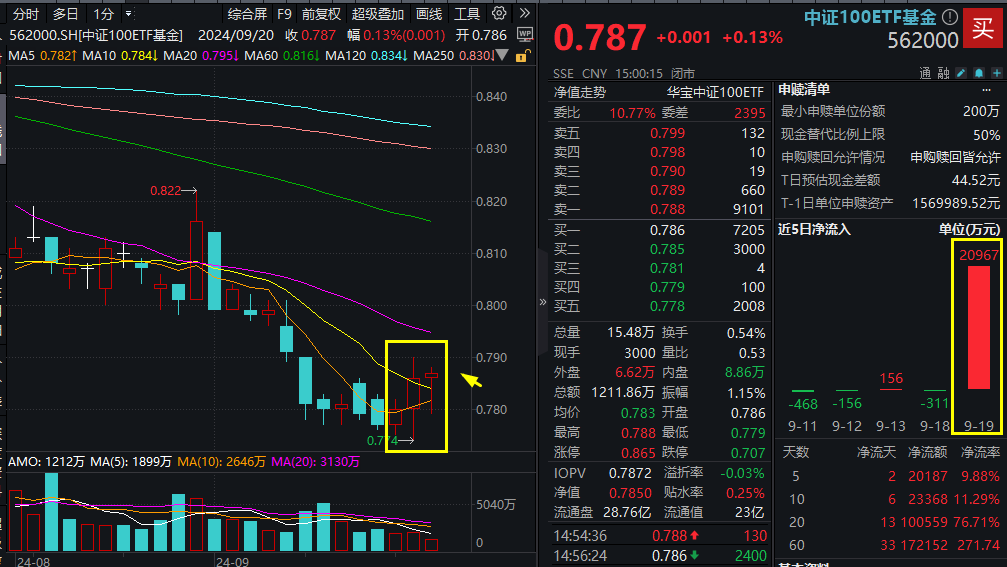Screen dimensions: 1007x567
Task: Switch to 多日 multi-day tab
Action: coord(65,14)
